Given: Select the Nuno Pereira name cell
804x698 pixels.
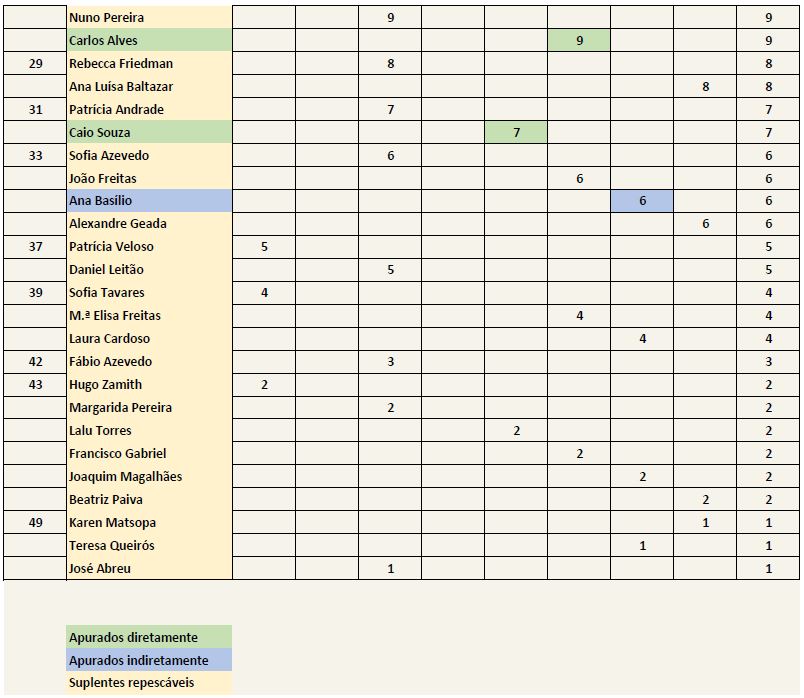Looking at the screenshot, I should pos(149,17).
